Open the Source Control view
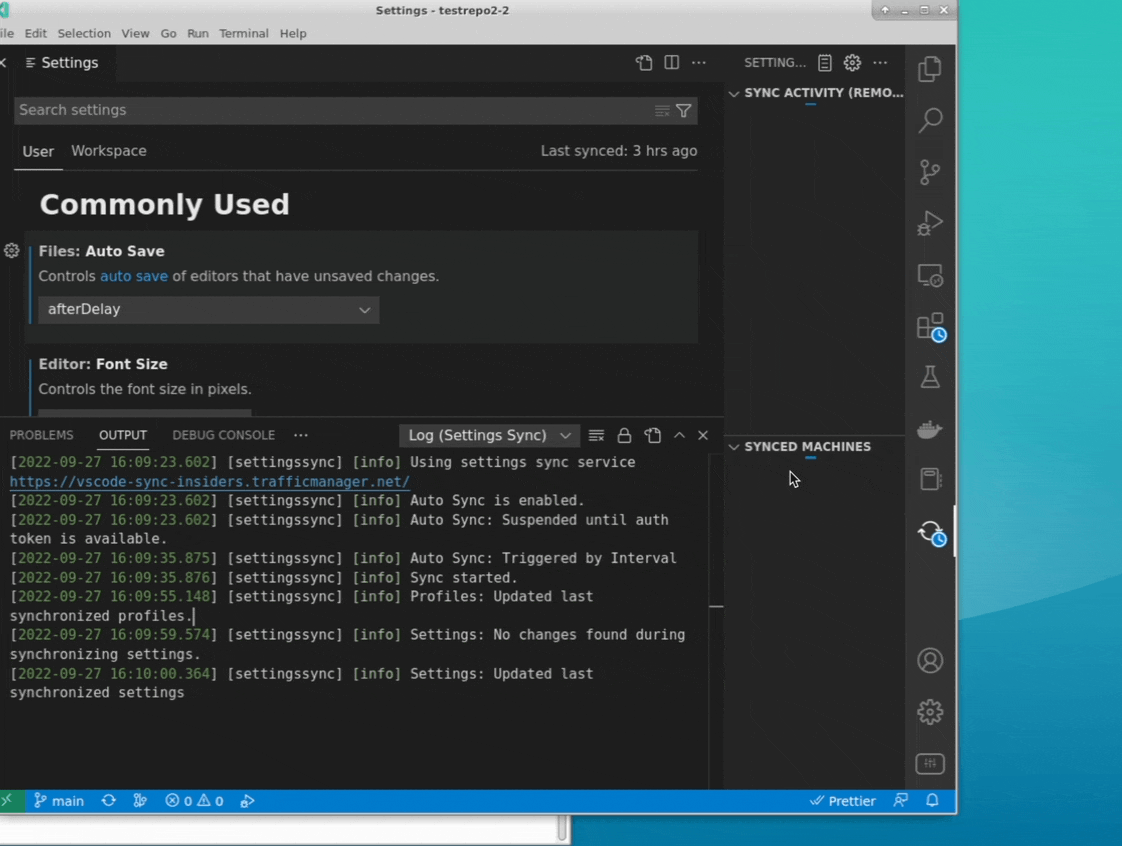The width and height of the screenshot is (1122, 846). pyautogui.click(x=930, y=172)
